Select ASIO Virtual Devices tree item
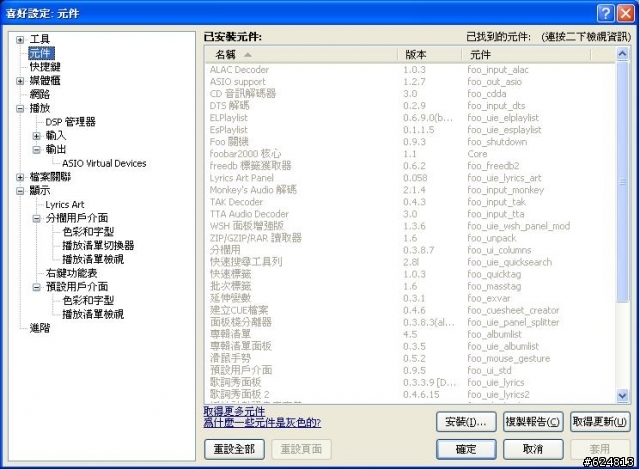The height and width of the screenshot is (470, 640). (x=104, y=164)
